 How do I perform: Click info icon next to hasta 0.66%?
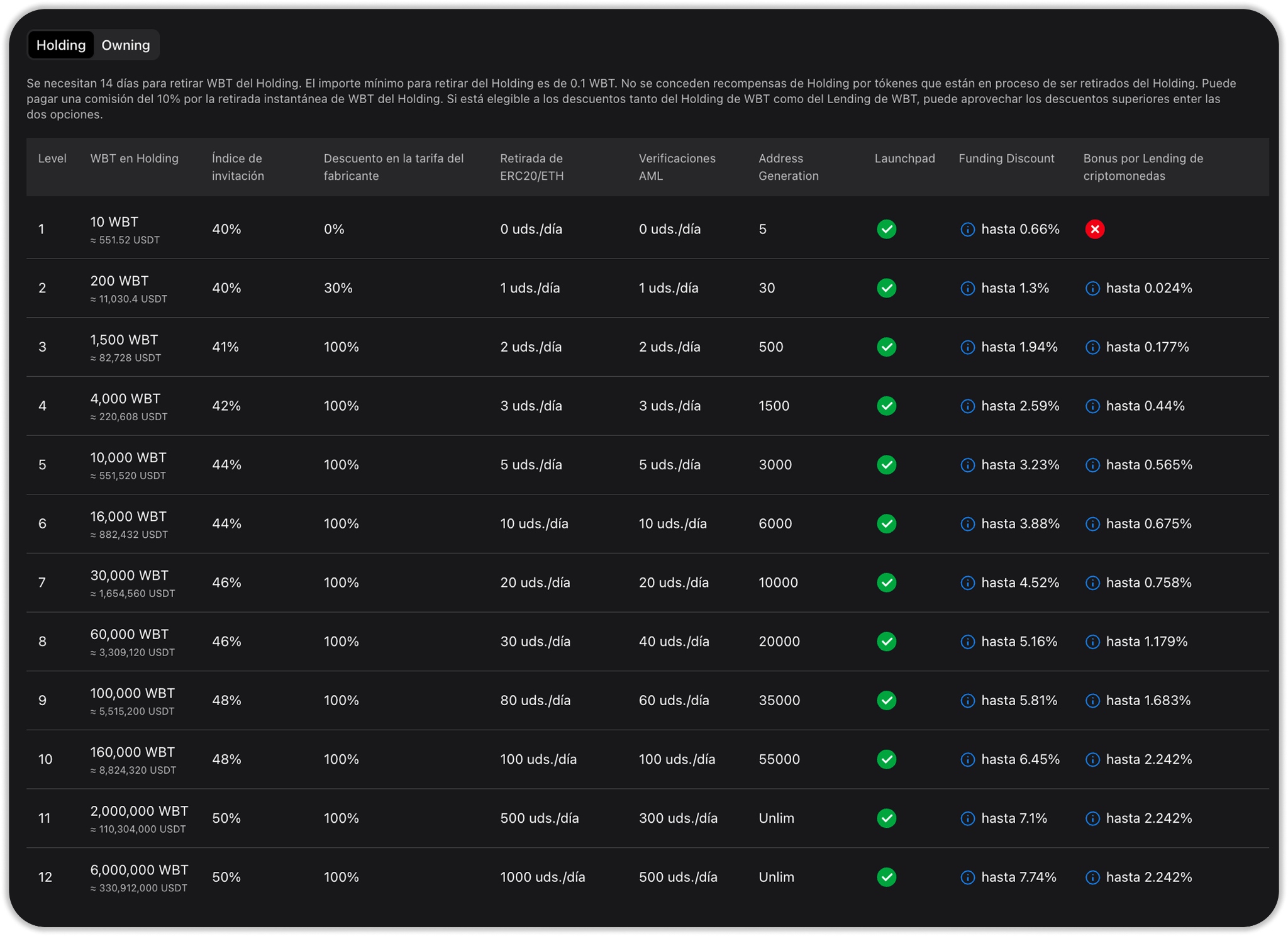tap(967, 230)
